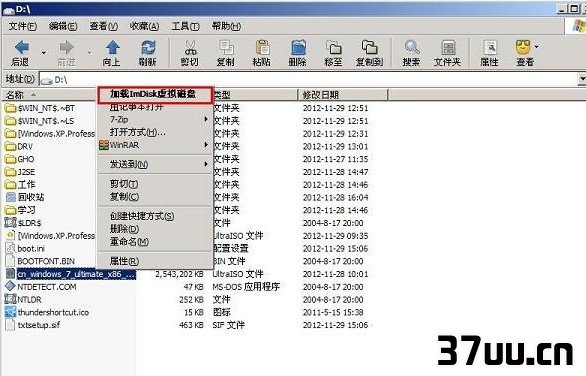586x376 pixels.
Task: Open Properties (属性) toolbar icon
Action: [x=490, y=47]
